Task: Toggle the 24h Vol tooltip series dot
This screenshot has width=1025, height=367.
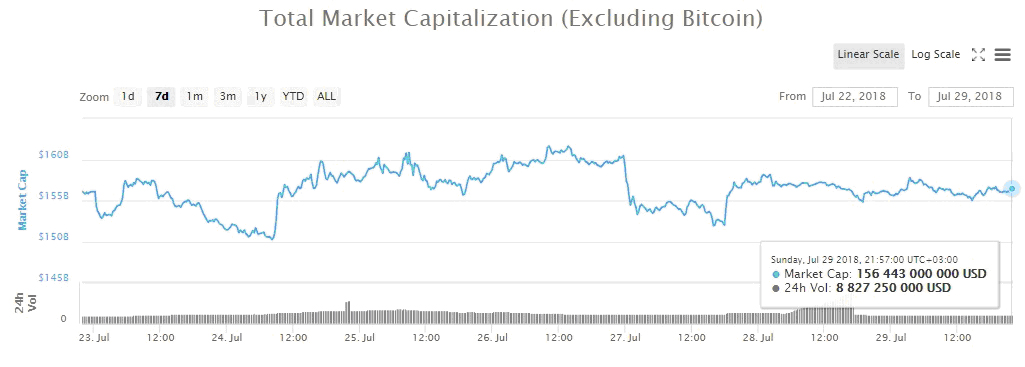Action: [776, 288]
